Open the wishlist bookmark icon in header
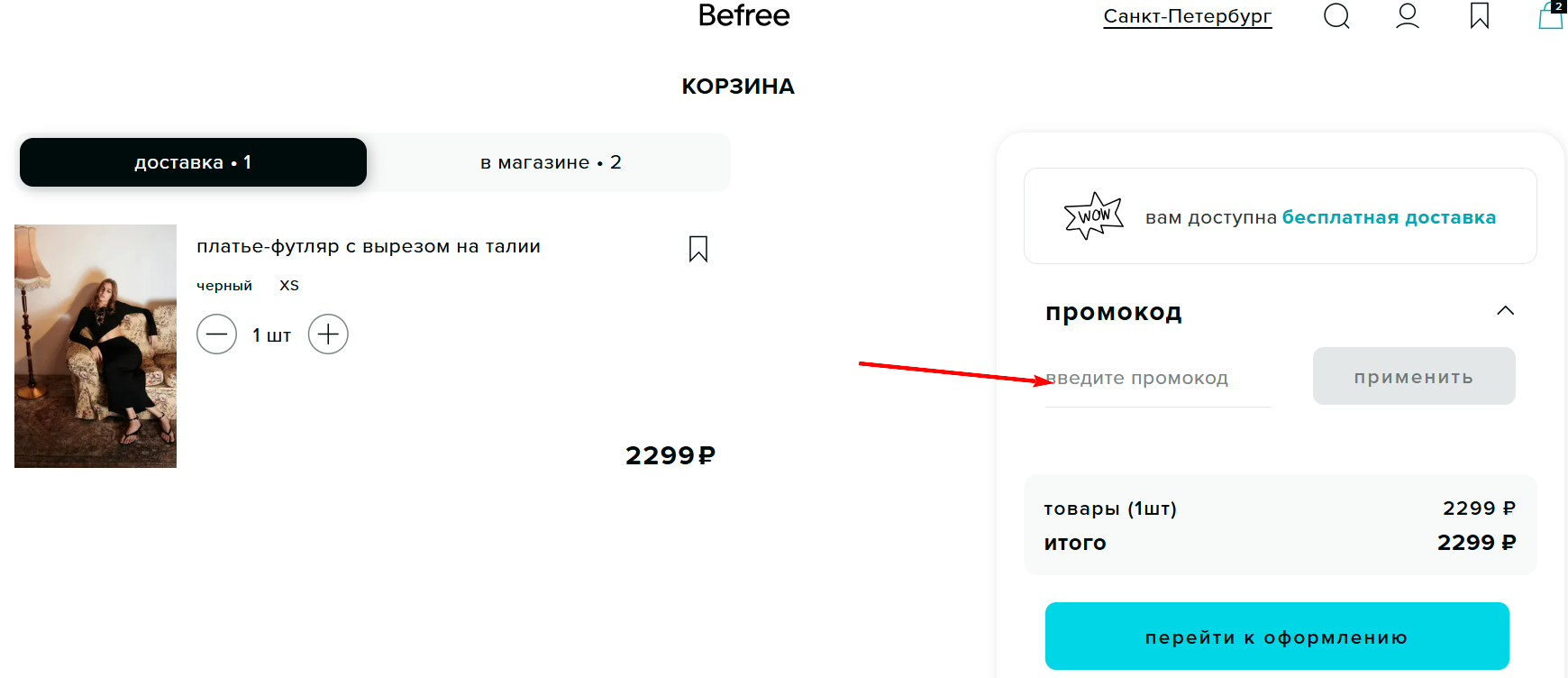The image size is (1568, 678). (1479, 15)
